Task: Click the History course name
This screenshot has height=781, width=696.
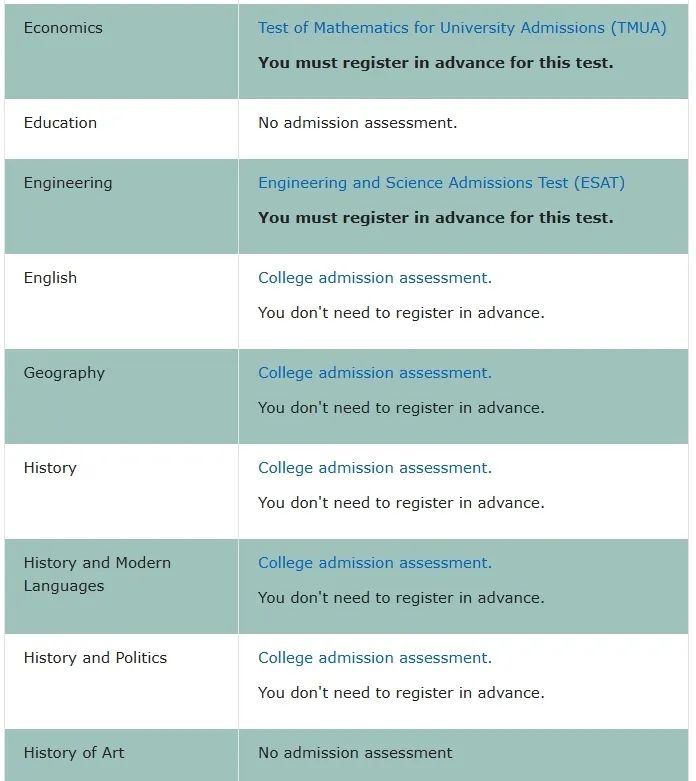Action: click(50, 468)
